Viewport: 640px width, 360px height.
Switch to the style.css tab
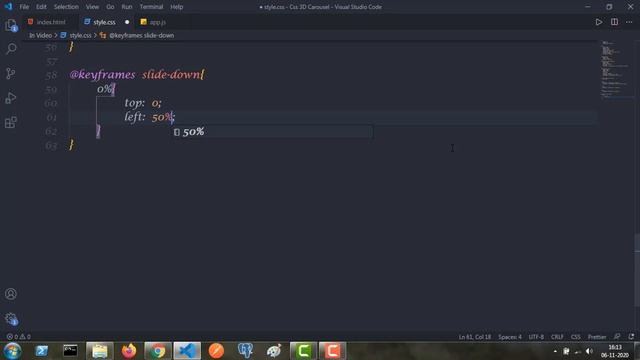tap(104, 22)
